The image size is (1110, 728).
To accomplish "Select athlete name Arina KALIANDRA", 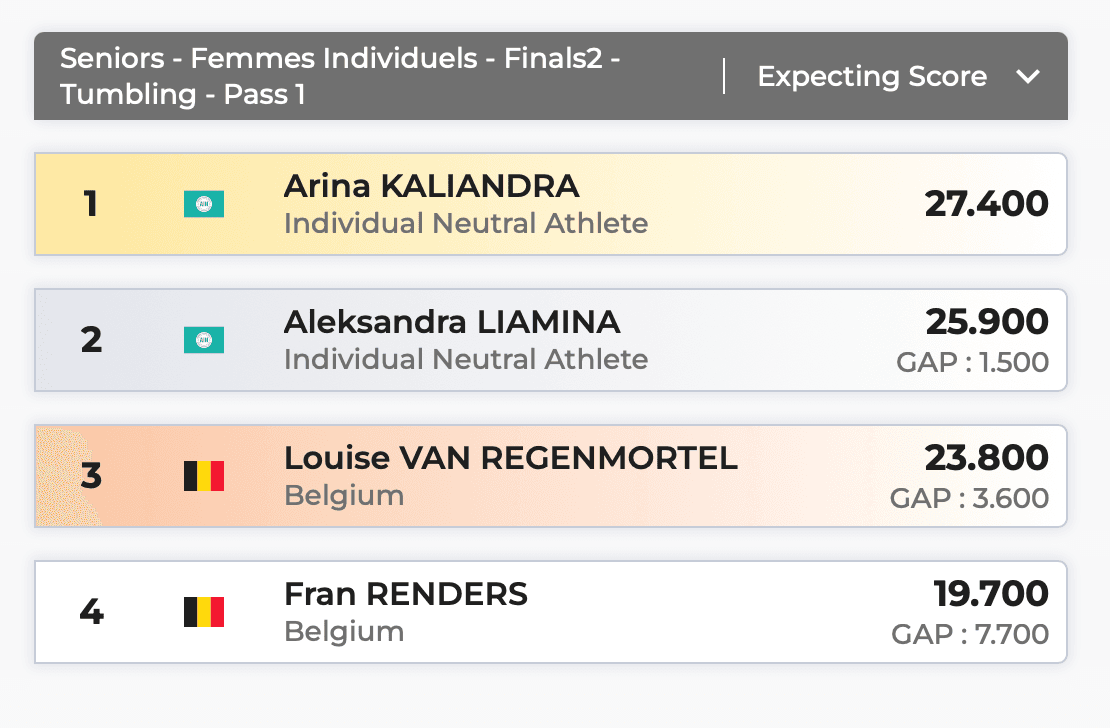I will (x=431, y=186).
